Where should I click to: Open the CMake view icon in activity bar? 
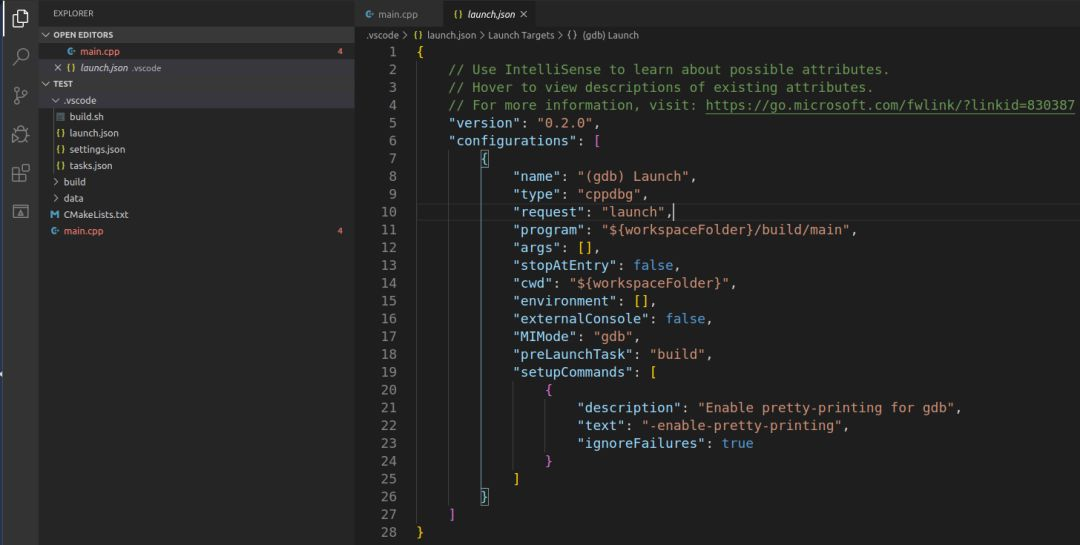[21, 212]
